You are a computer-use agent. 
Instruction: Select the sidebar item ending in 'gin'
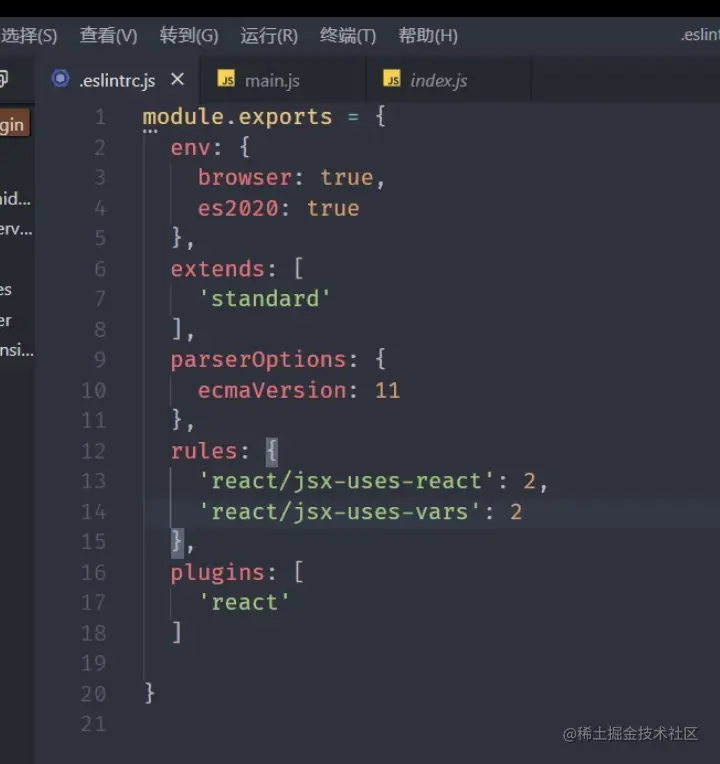(15, 125)
